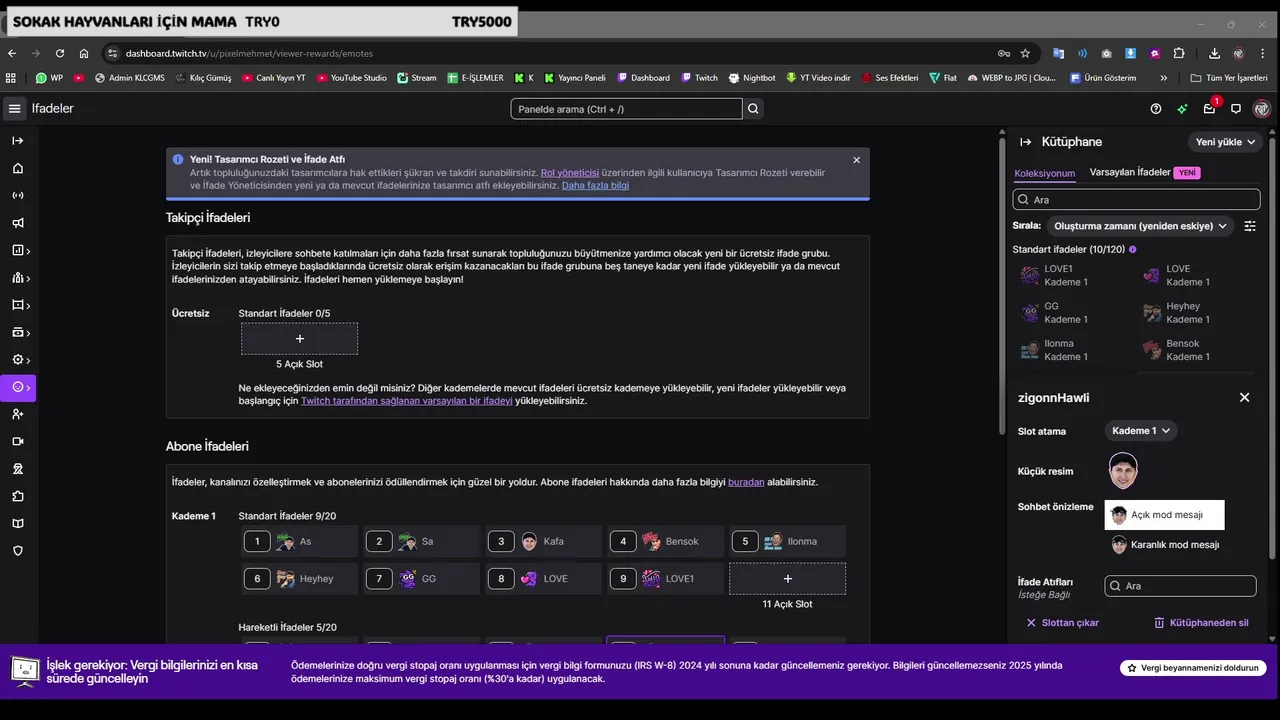Focus the Panelde arama search field
Image resolution: width=1280 pixels, height=720 pixels.
click(627, 109)
